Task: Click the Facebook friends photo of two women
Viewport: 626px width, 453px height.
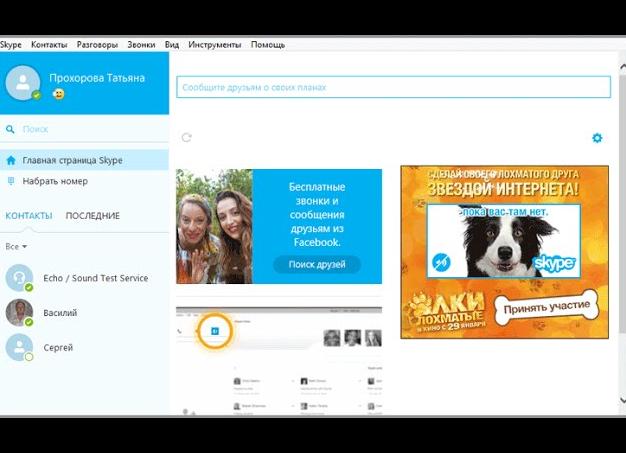Action: pos(214,226)
